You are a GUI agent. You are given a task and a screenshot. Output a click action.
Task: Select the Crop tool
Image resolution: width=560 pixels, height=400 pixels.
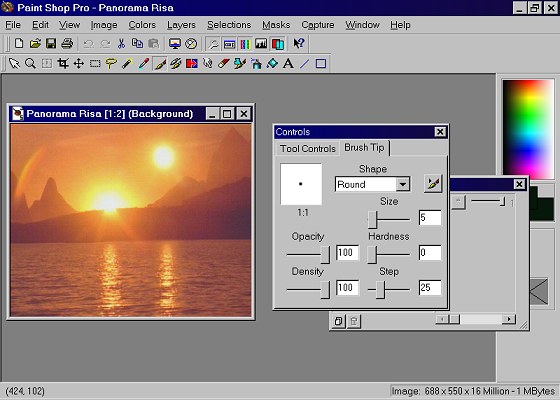[x=63, y=64]
